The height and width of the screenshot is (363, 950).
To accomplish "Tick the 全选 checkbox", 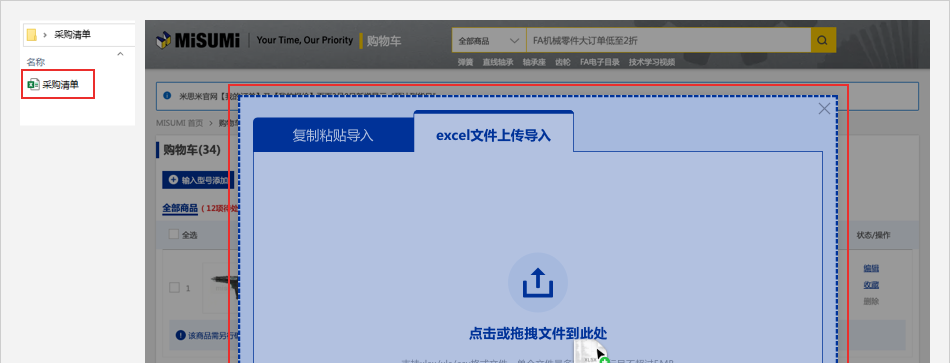I will 174,235.
